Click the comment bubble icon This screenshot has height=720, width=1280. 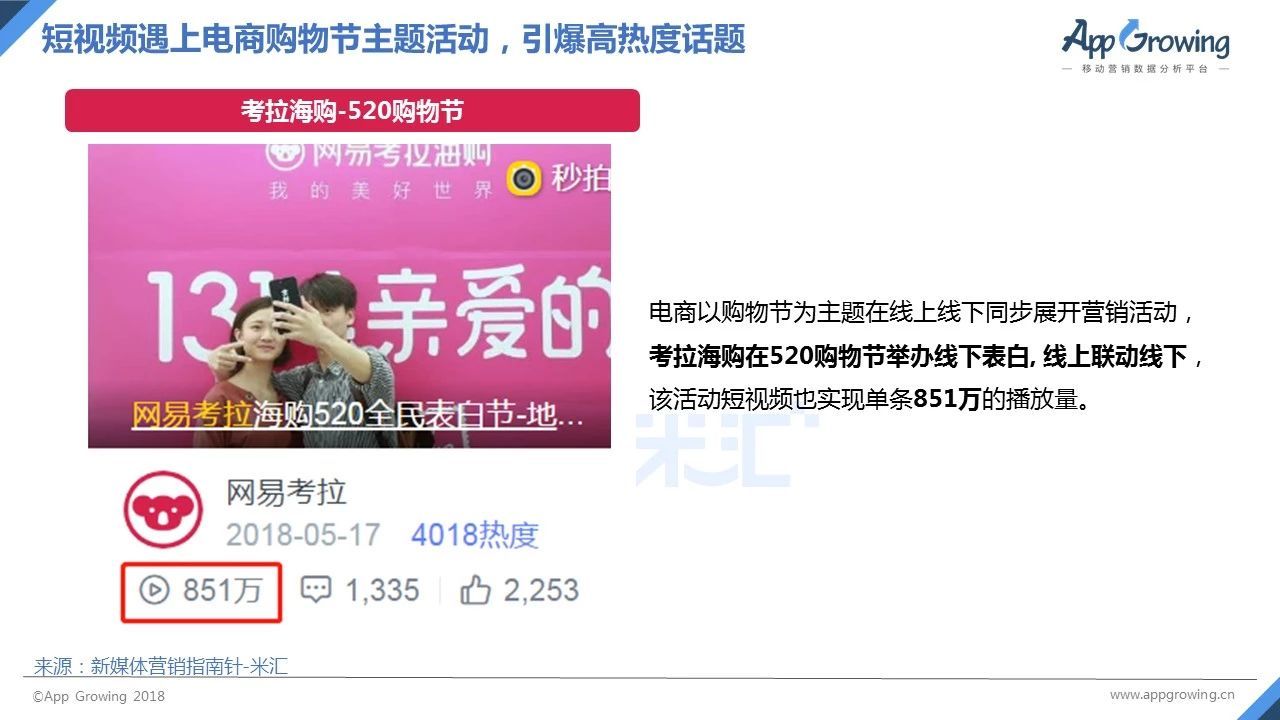316,590
